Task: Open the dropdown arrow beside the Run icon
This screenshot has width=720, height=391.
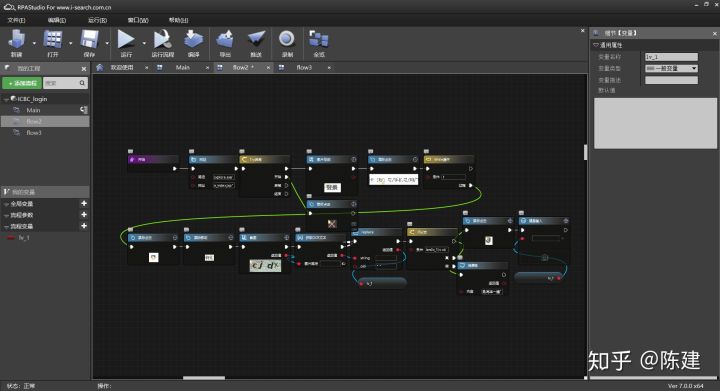Action: (144, 43)
